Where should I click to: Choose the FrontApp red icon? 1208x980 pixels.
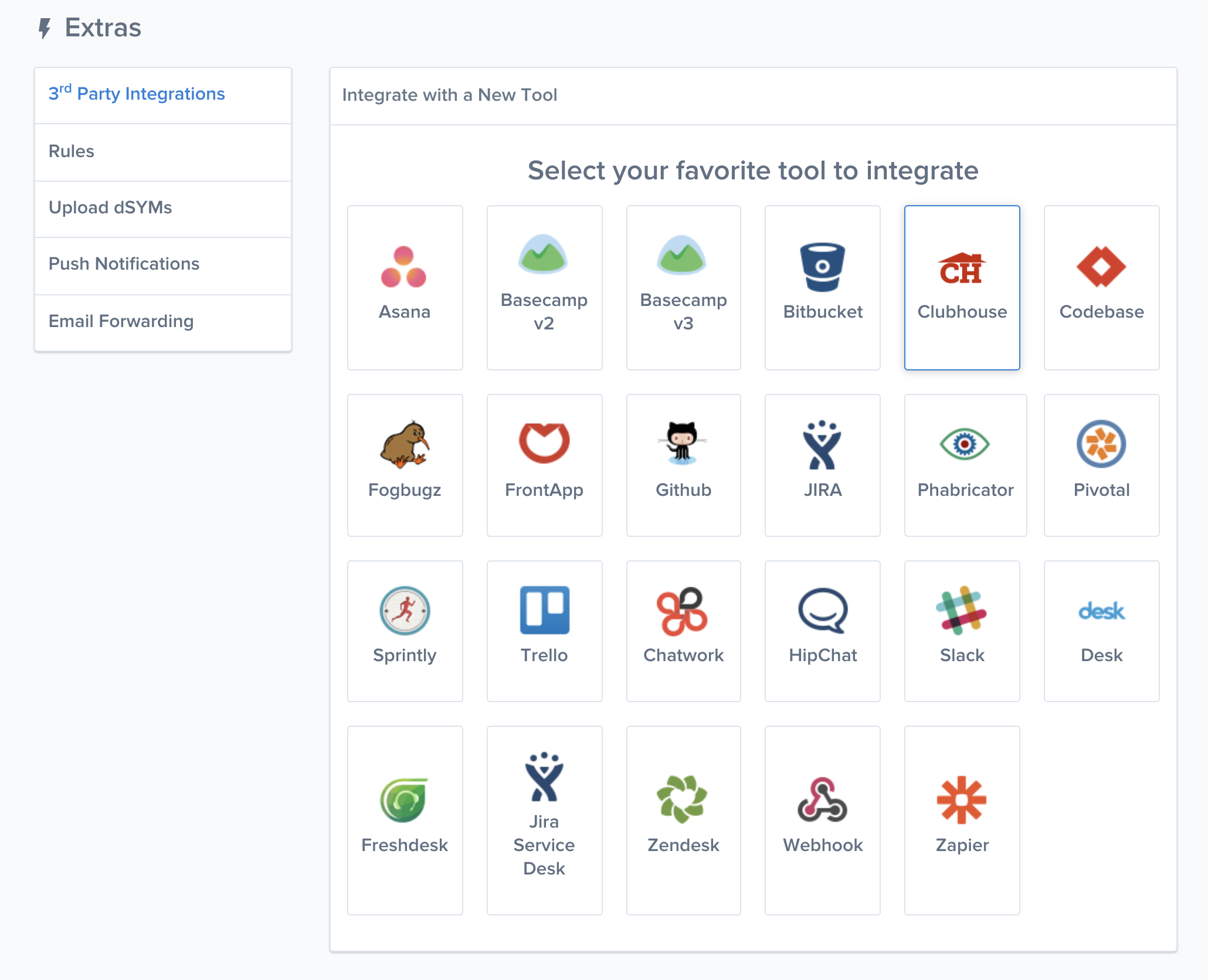544,443
